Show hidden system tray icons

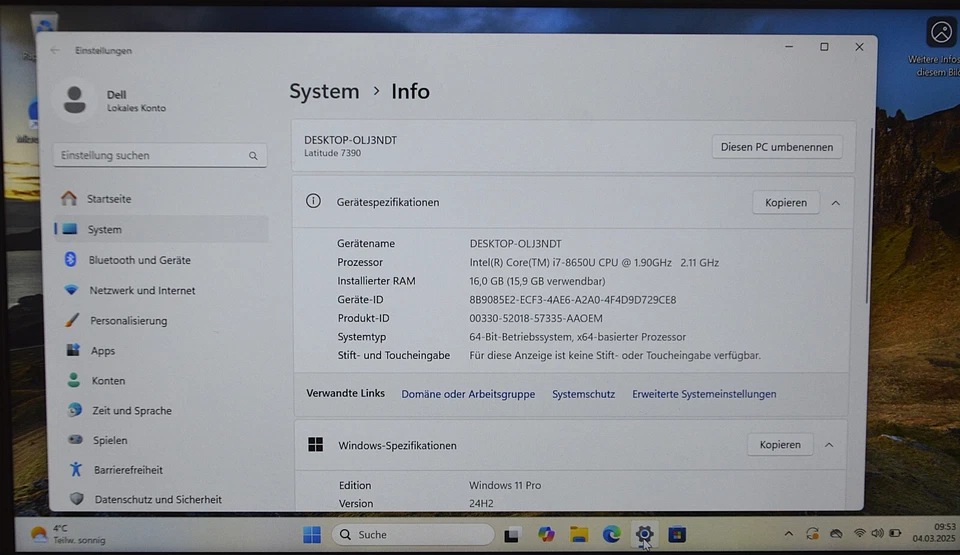tap(789, 534)
